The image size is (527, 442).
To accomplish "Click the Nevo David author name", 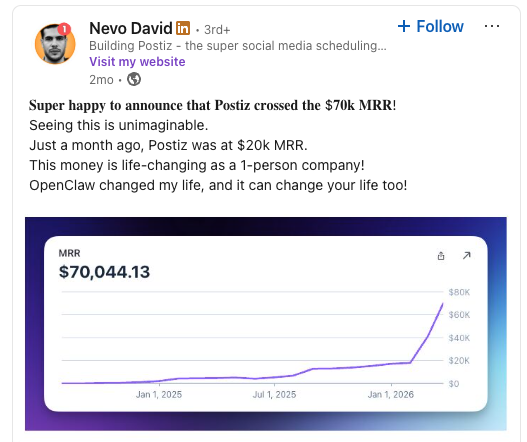I will point(131,28).
